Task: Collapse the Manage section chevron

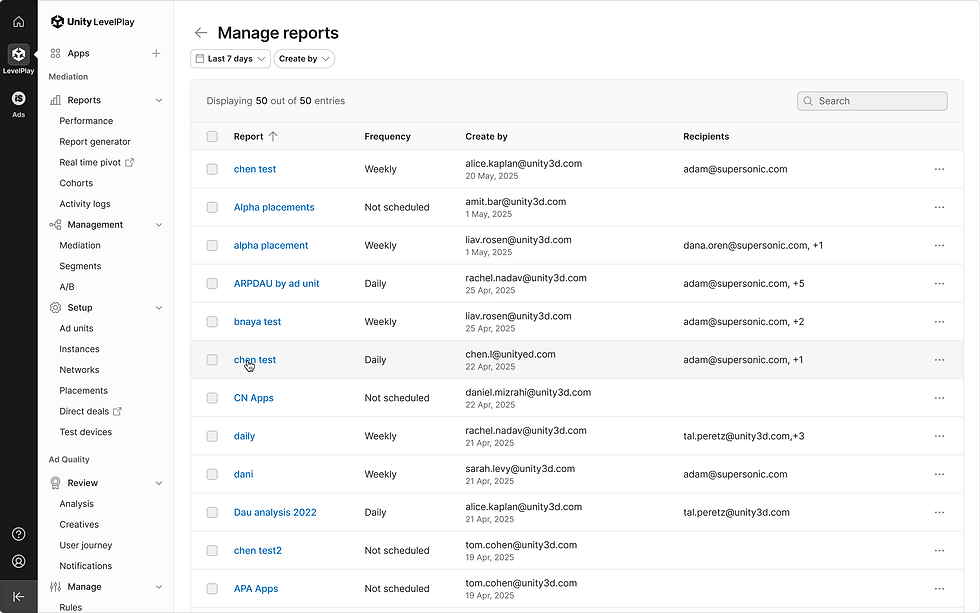Action: point(159,587)
